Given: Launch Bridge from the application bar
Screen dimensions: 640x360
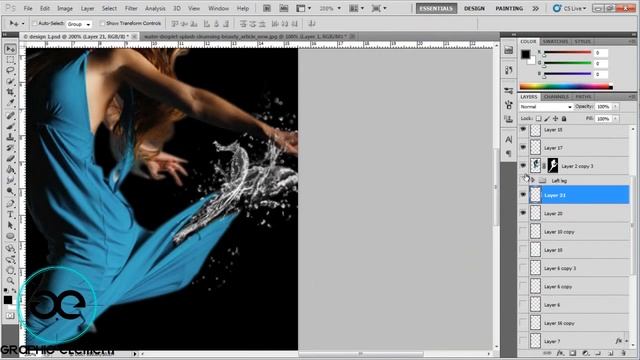Looking at the screenshot, I should coord(267,8).
